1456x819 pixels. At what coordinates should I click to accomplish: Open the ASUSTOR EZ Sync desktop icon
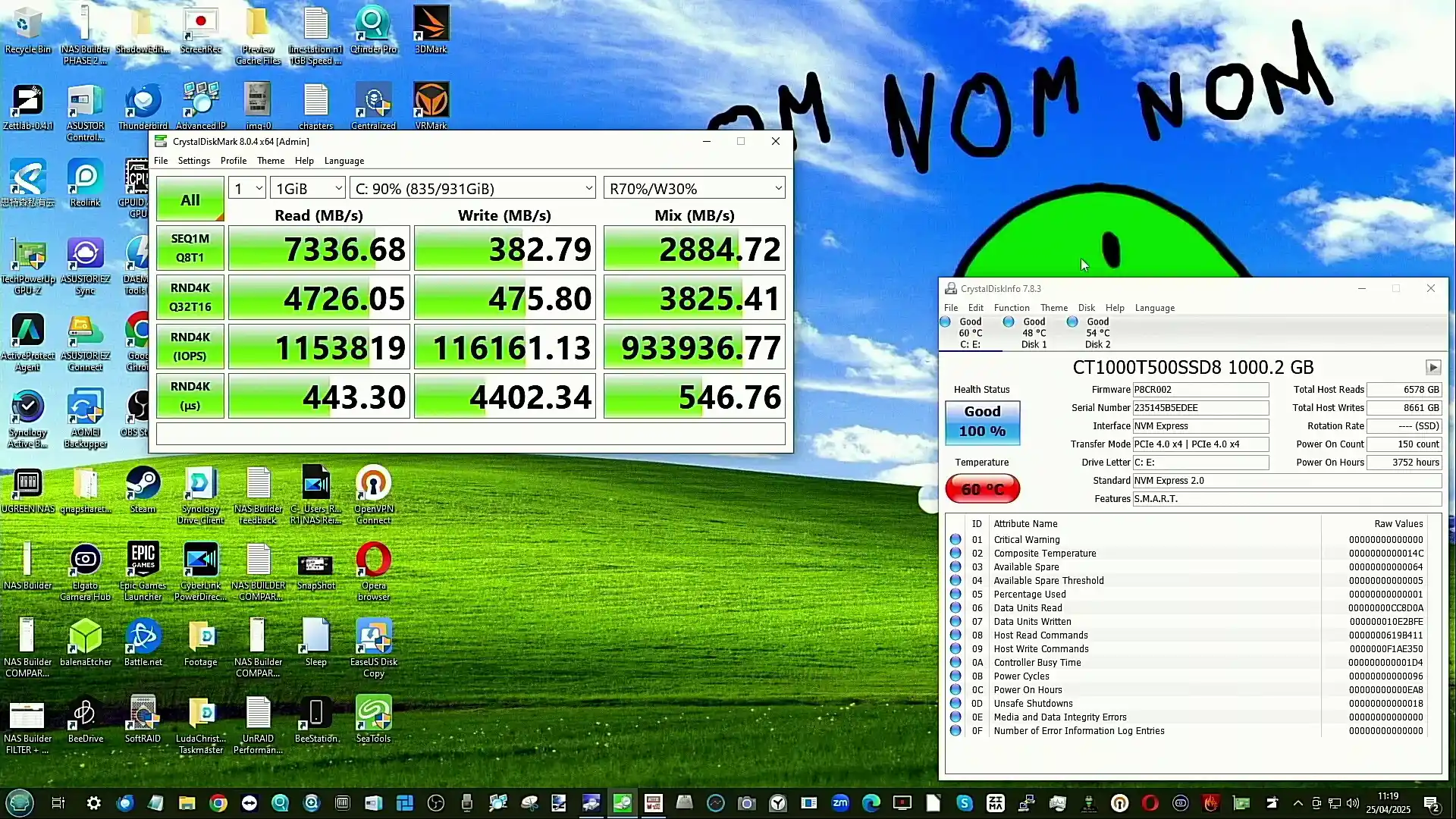pos(86,266)
